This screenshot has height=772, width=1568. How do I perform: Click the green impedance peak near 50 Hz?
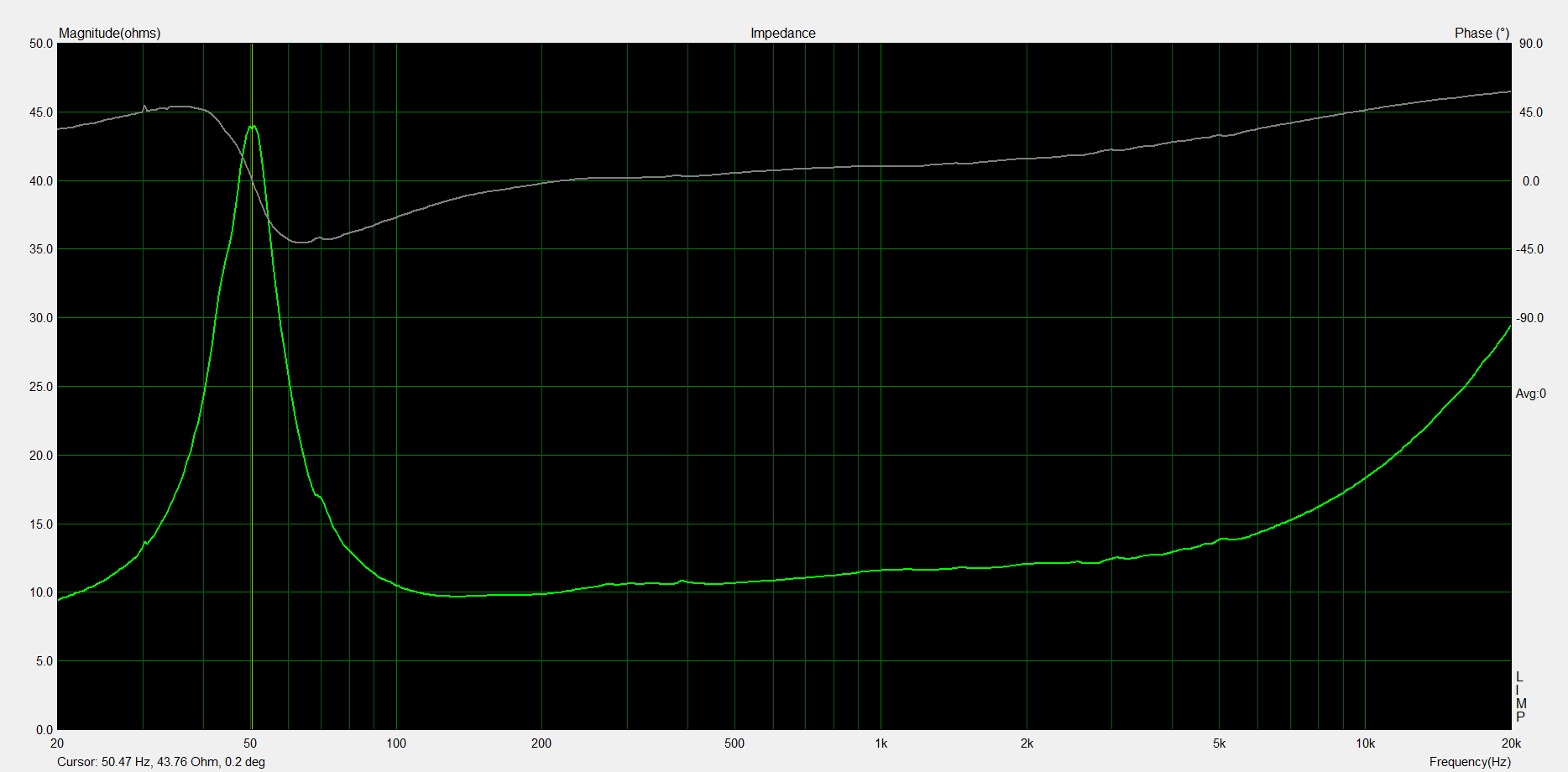pos(253,127)
